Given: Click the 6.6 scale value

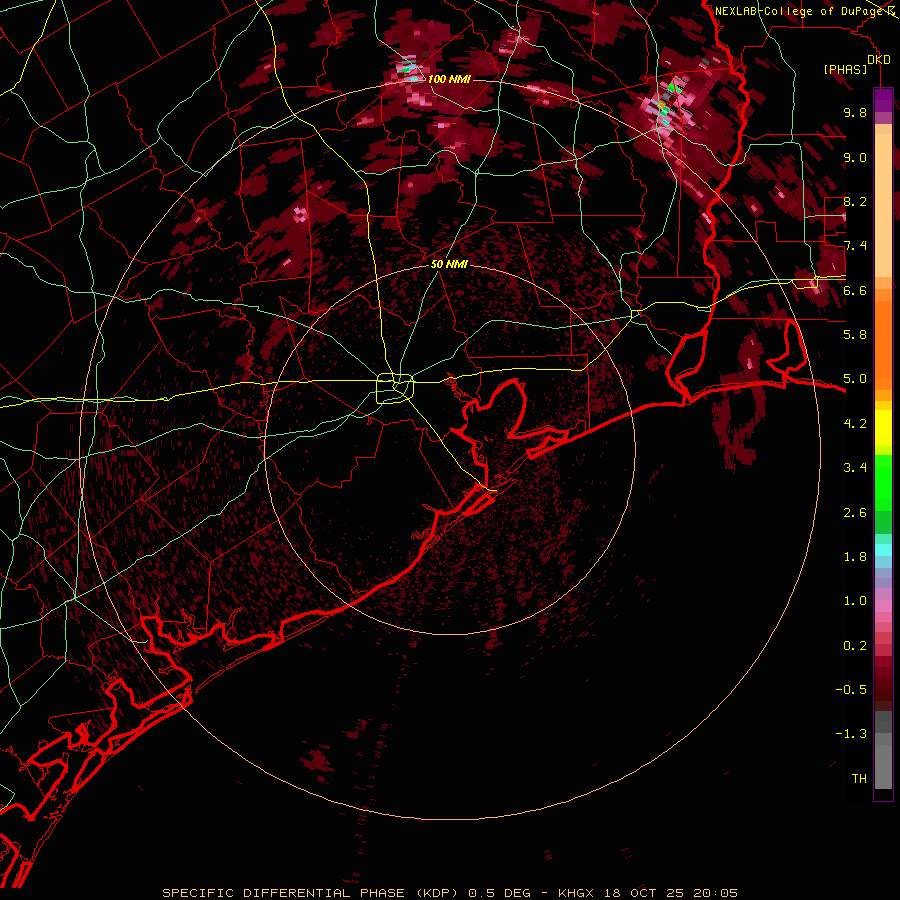Looking at the screenshot, I should click(x=855, y=290).
